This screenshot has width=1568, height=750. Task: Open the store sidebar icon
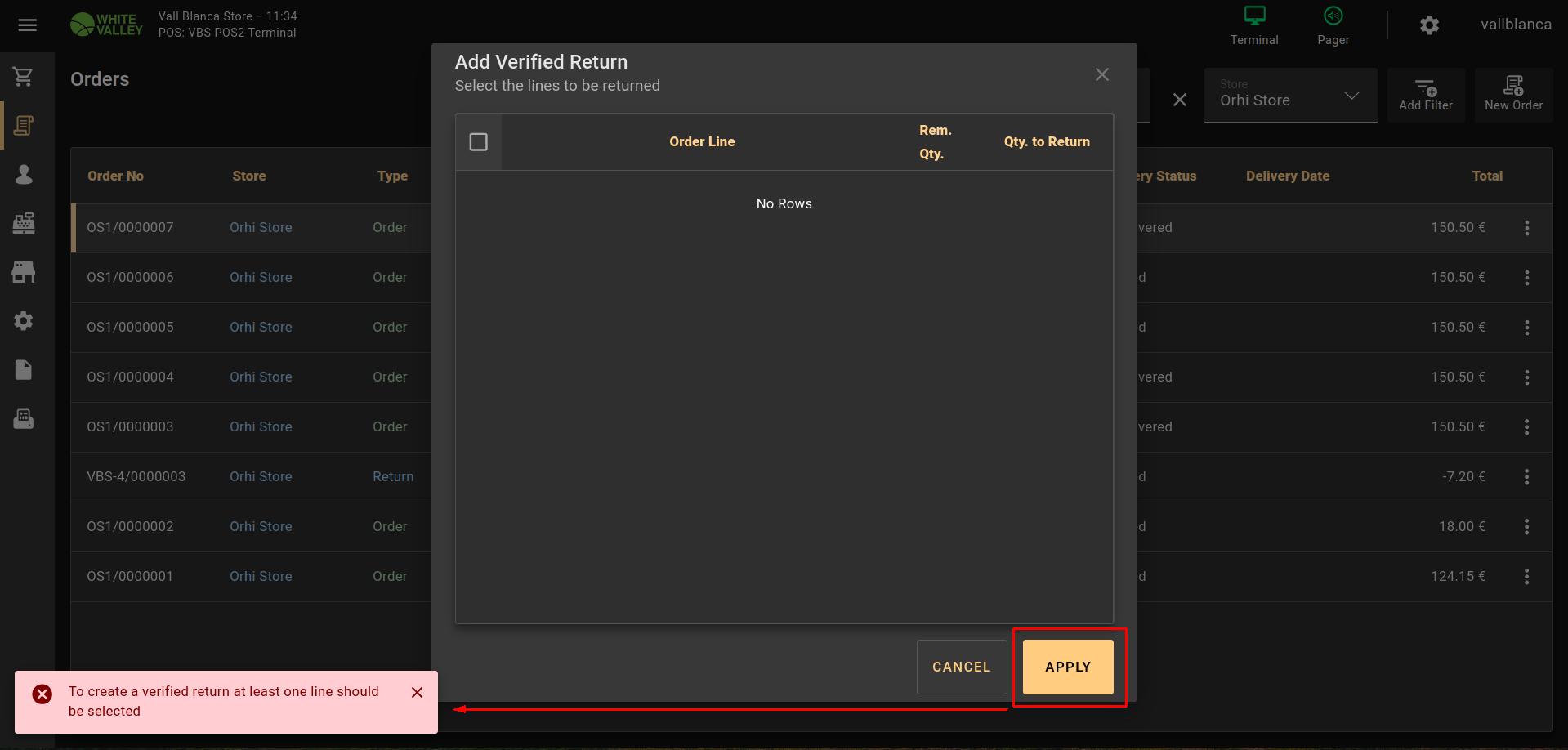click(x=24, y=272)
